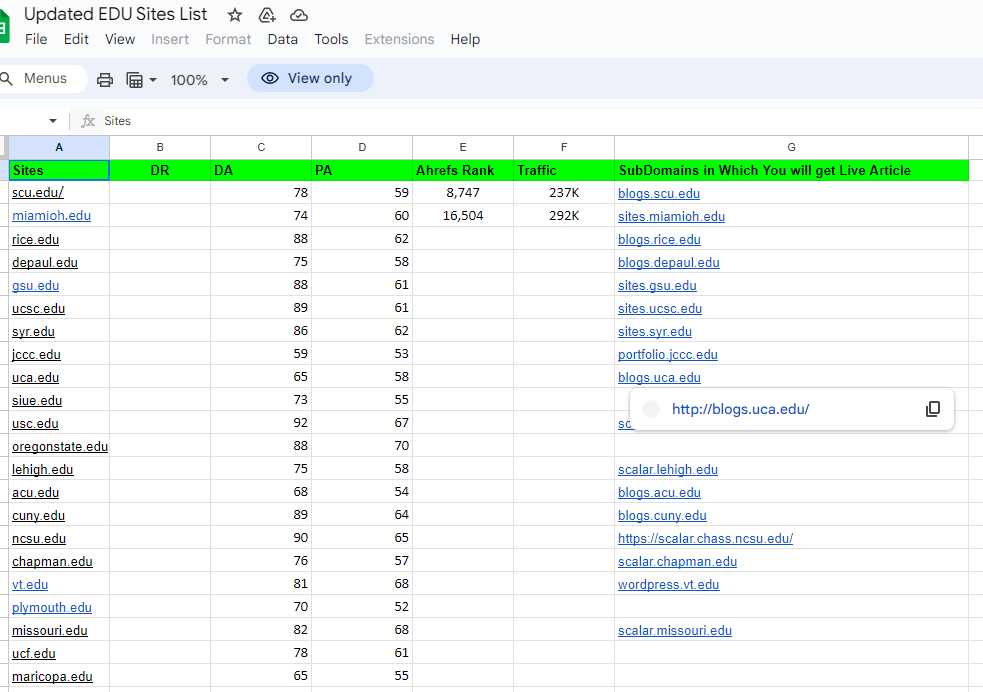983x692 pixels.
Task: Select the Sites header cell
Action: click(x=59, y=170)
